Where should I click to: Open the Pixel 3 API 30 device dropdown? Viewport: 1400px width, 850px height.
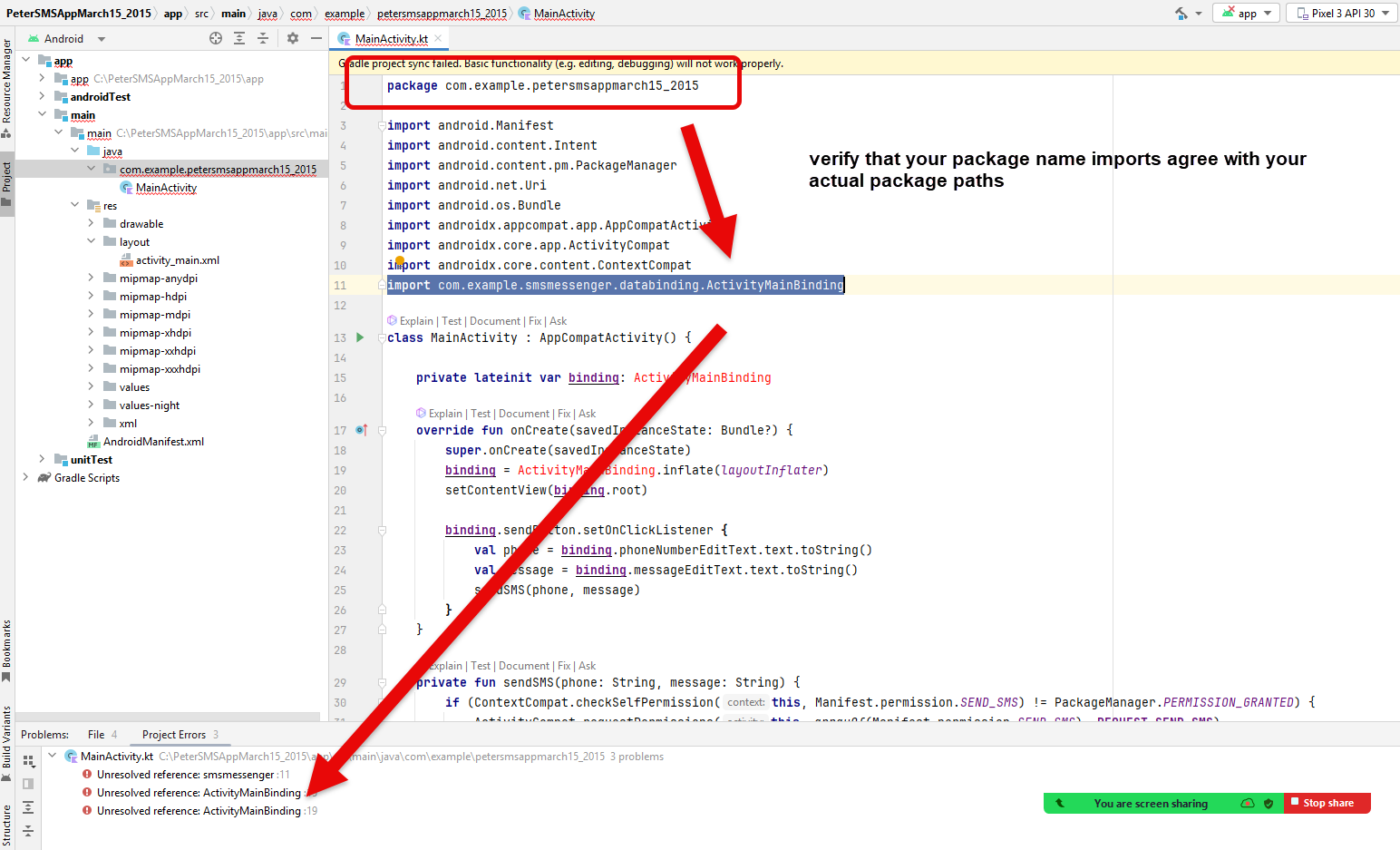coord(1342,13)
